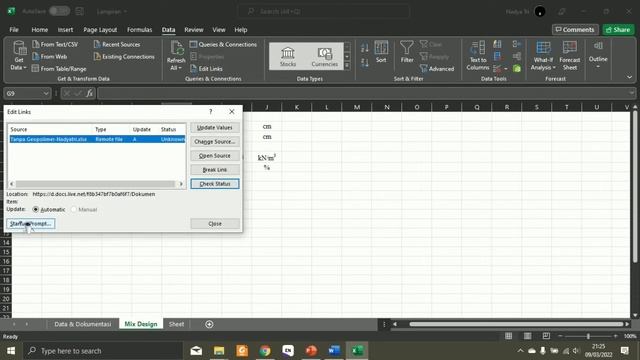Click the Break Link button

215,170
